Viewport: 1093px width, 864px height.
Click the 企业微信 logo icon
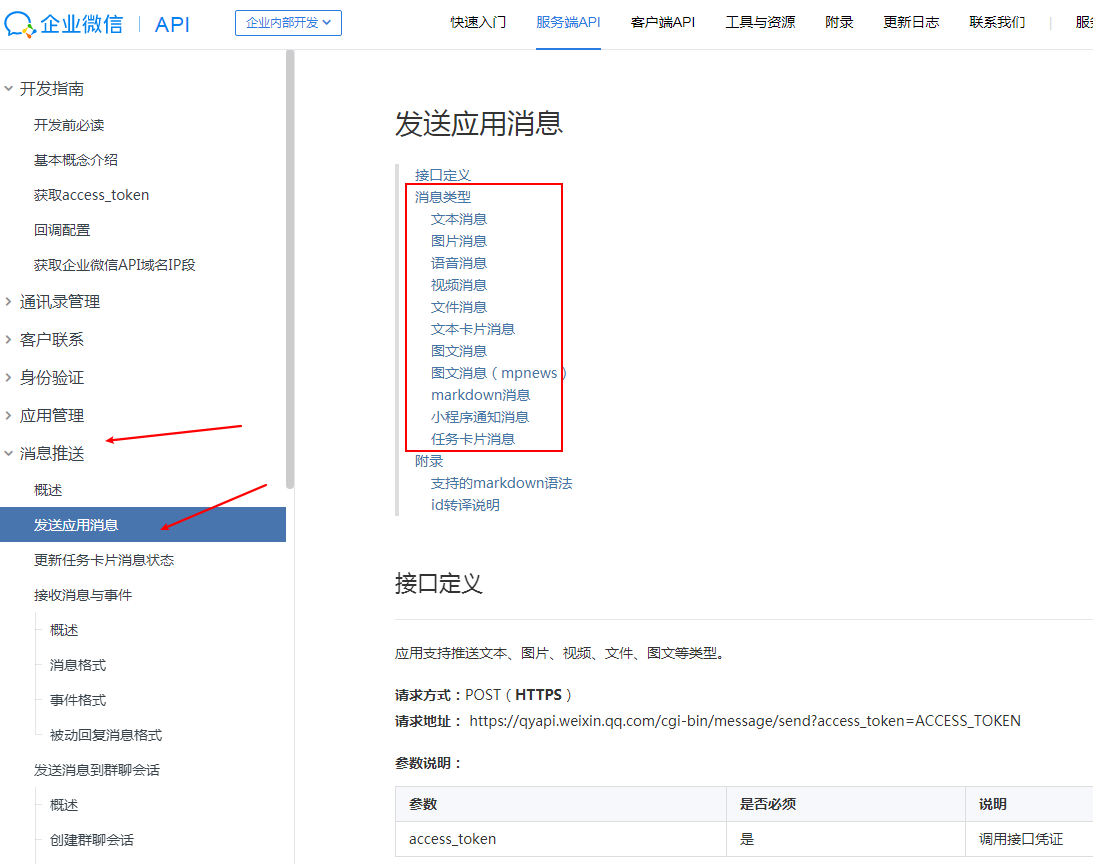[x=20, y=23]
